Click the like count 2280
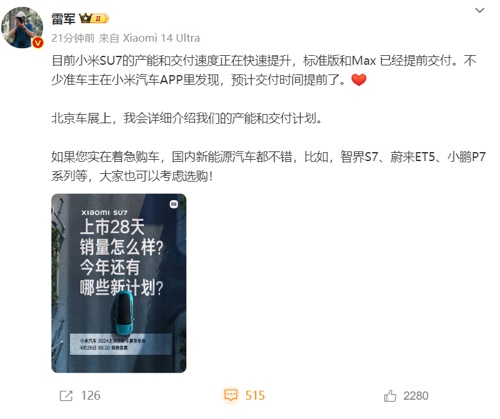 point(416,396)
